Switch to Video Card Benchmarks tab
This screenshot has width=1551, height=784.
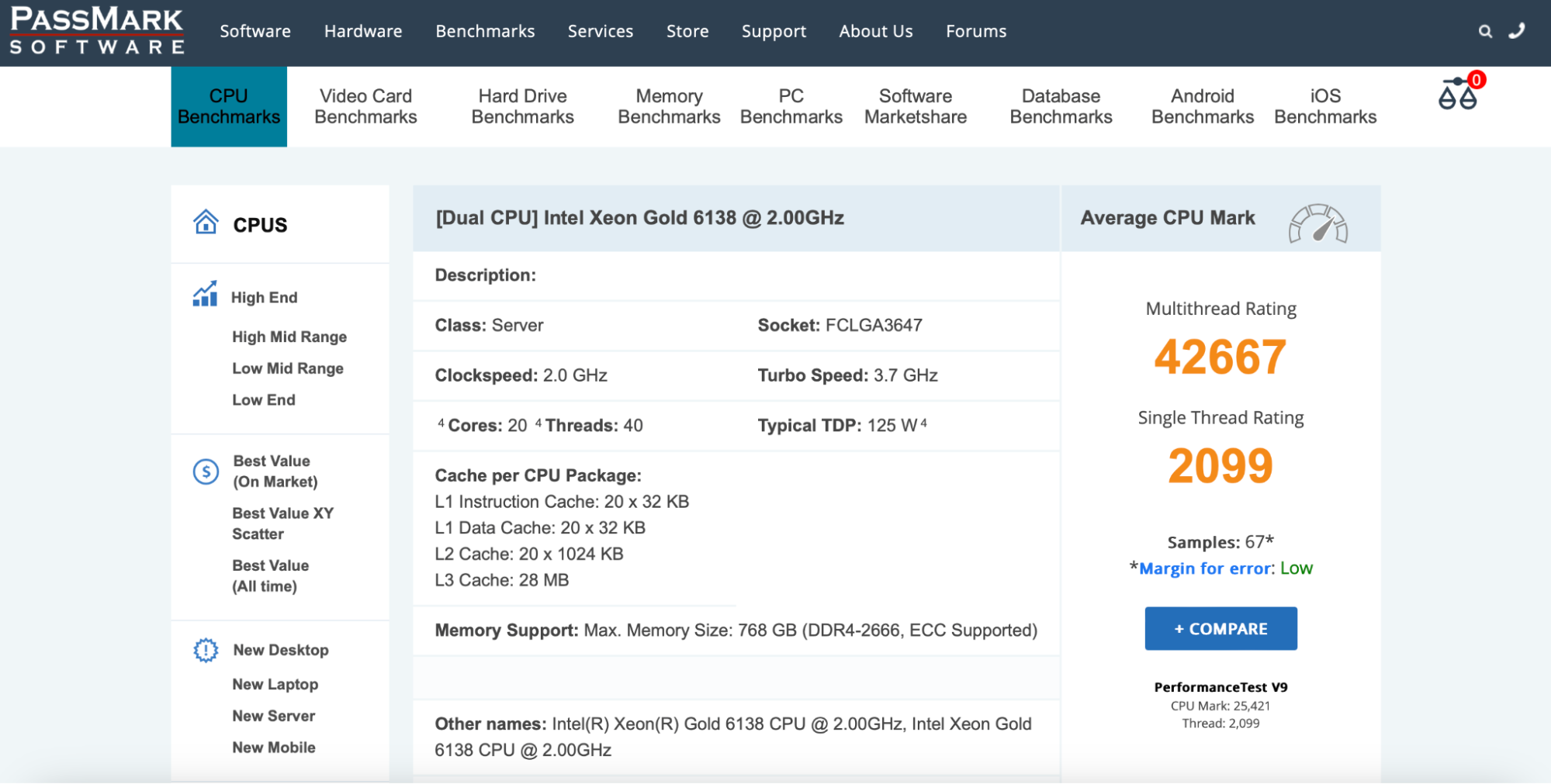pos(365,106)
